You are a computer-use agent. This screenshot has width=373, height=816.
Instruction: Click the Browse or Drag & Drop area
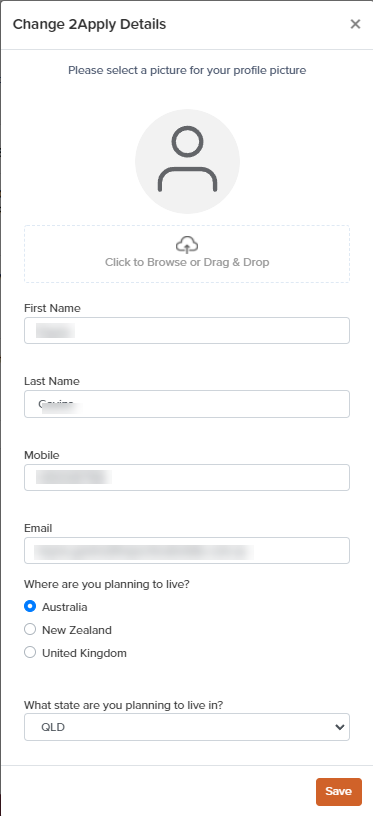click(x=187, y=254)
